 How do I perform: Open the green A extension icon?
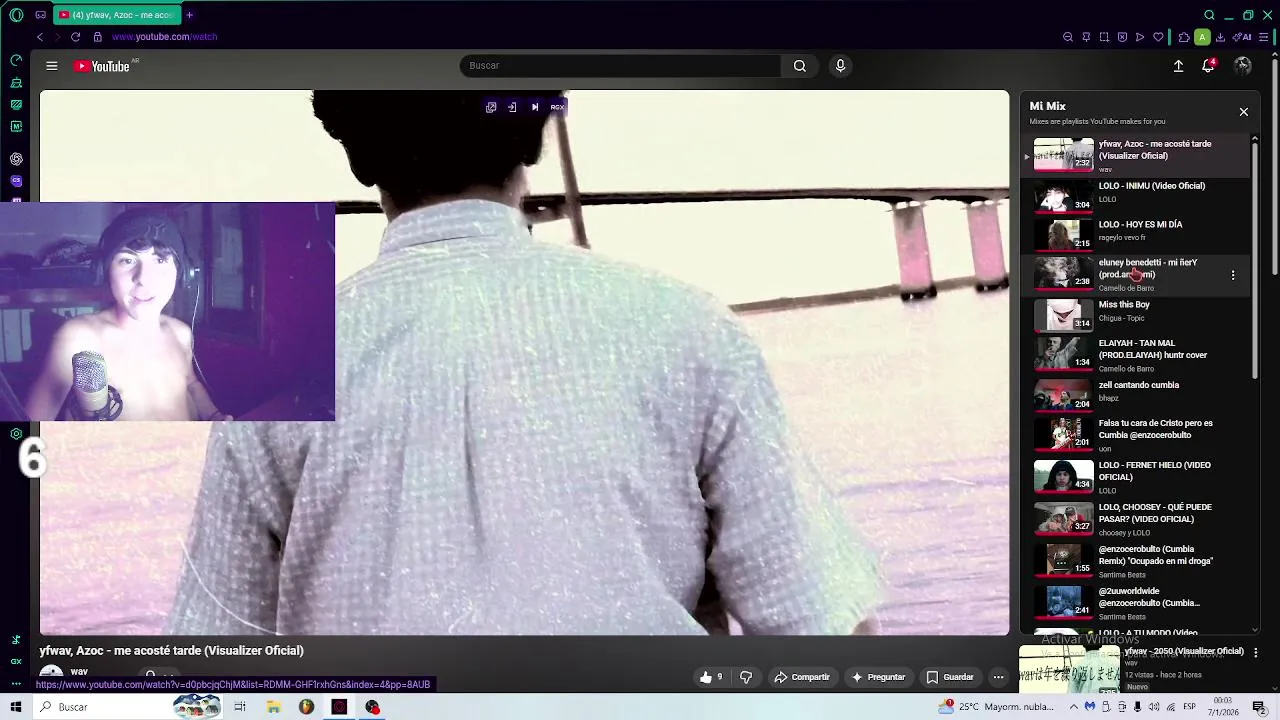click(1202, 37)
